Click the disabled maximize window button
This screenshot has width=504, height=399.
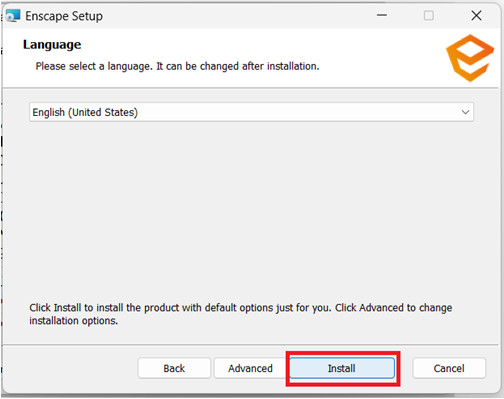click(x=429, y=15)
